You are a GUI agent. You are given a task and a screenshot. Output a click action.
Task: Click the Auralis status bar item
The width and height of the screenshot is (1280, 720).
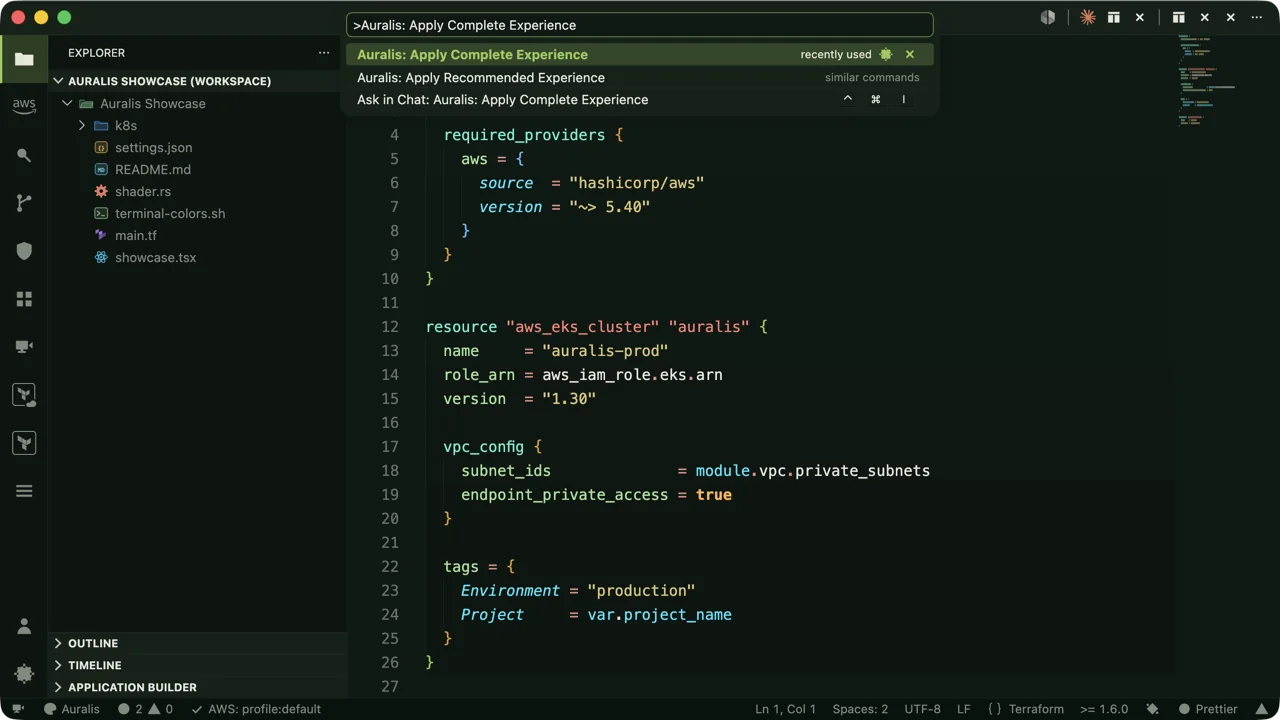point(71,709)
